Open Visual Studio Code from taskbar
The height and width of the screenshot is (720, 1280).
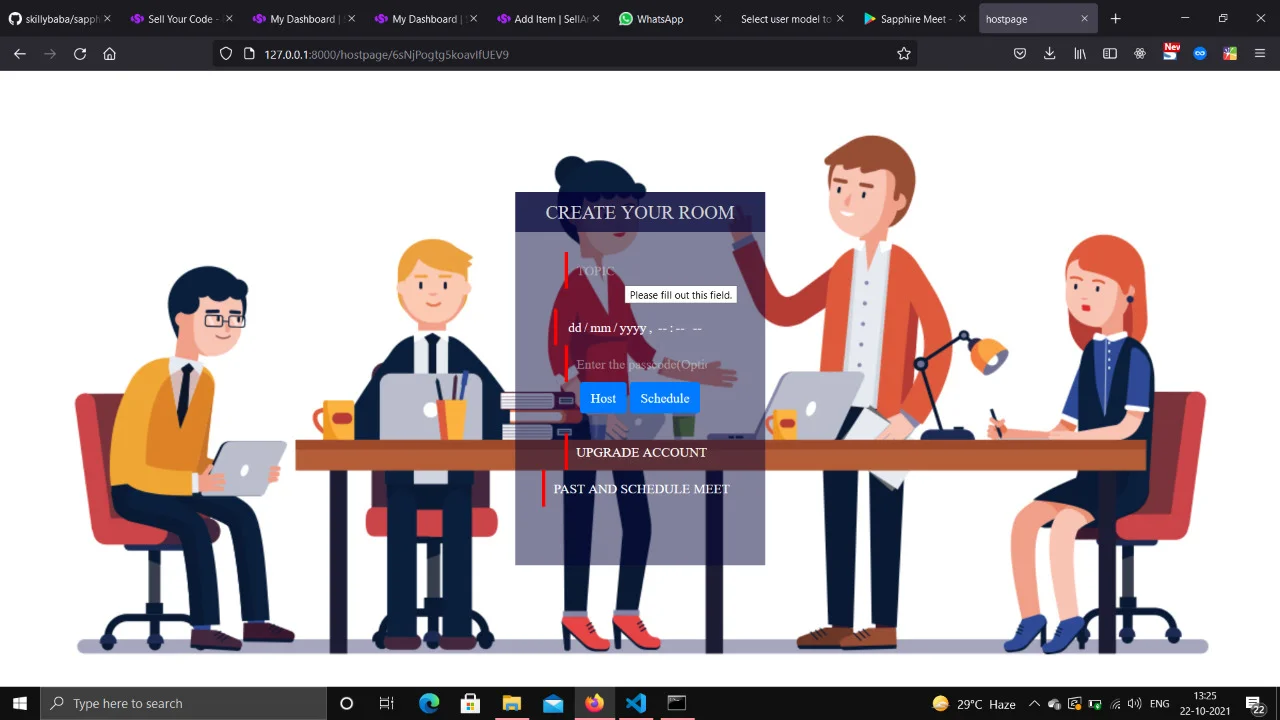pyautogui.click(x=635, y=703)
